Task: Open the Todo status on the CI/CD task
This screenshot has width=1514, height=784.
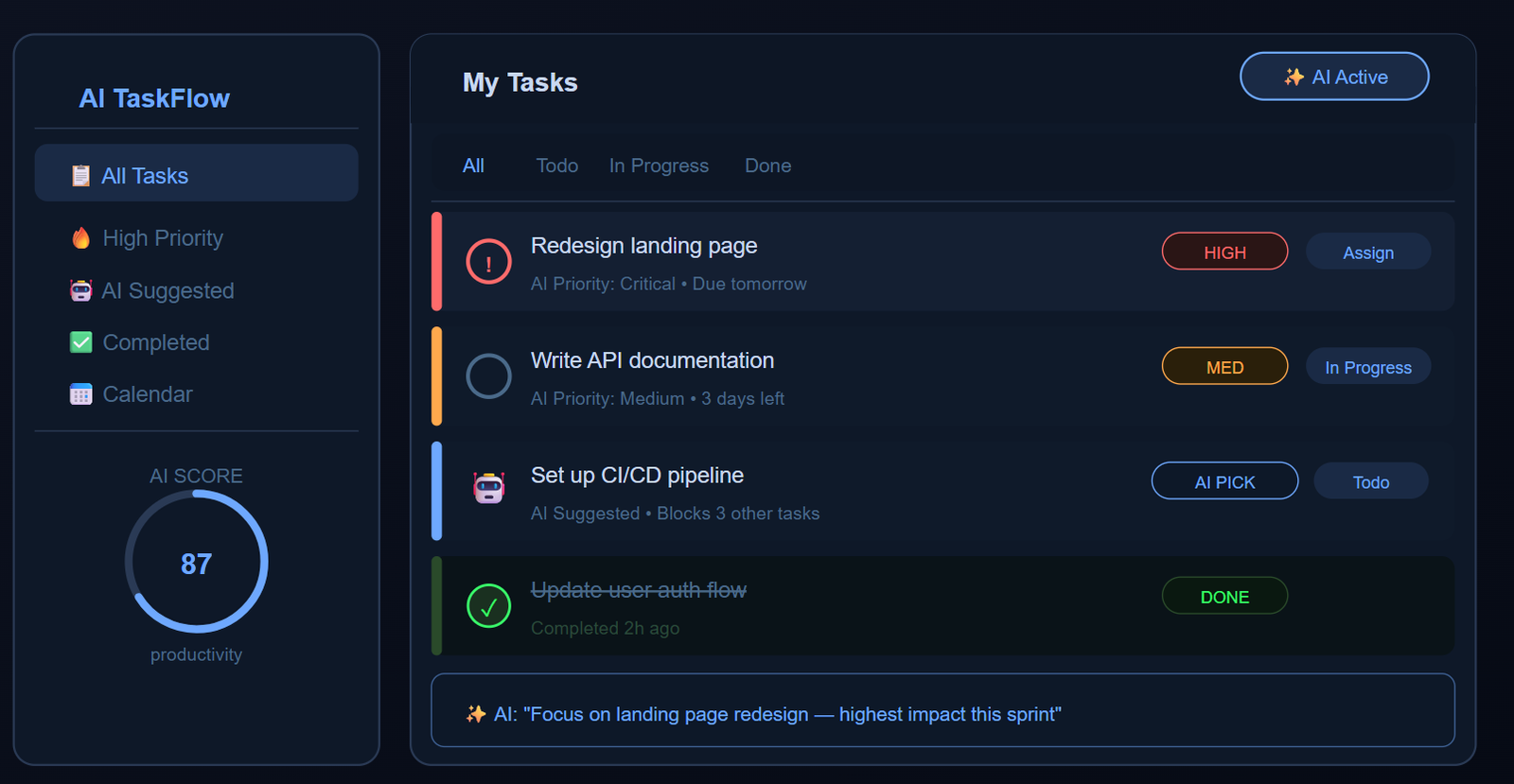Action: [x=1371, y=482]
